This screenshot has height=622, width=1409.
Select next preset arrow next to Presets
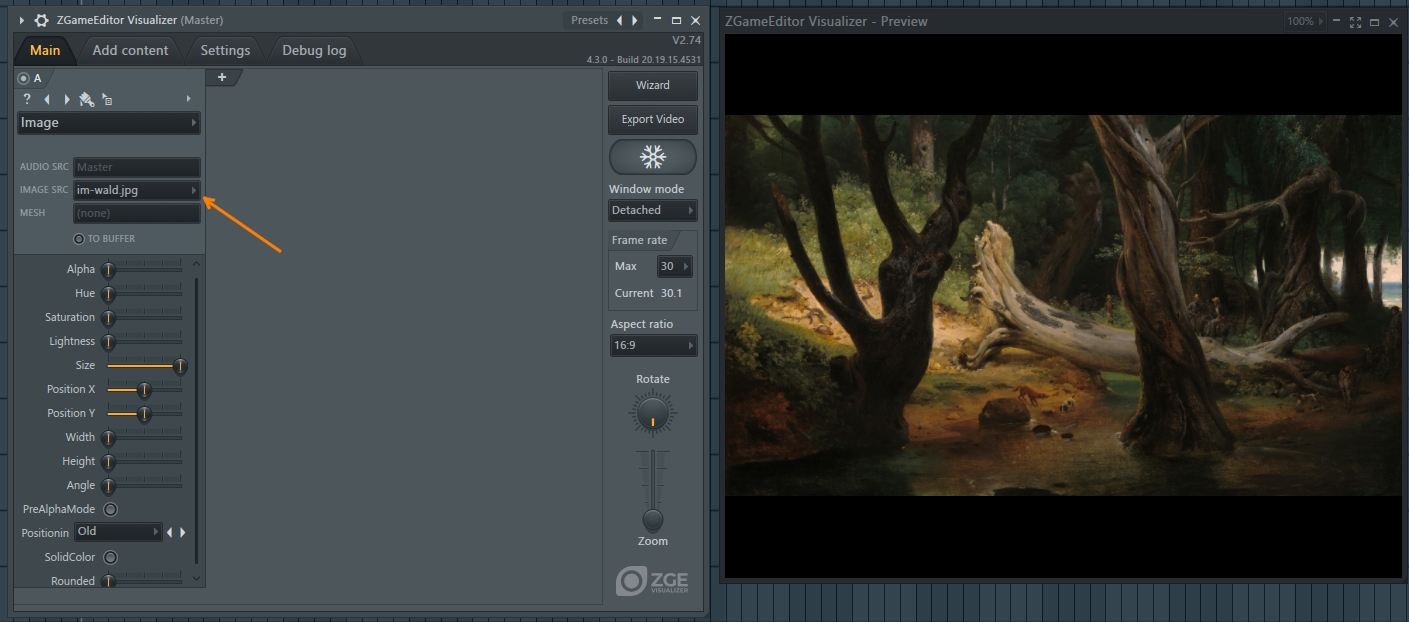coord(635,20)
